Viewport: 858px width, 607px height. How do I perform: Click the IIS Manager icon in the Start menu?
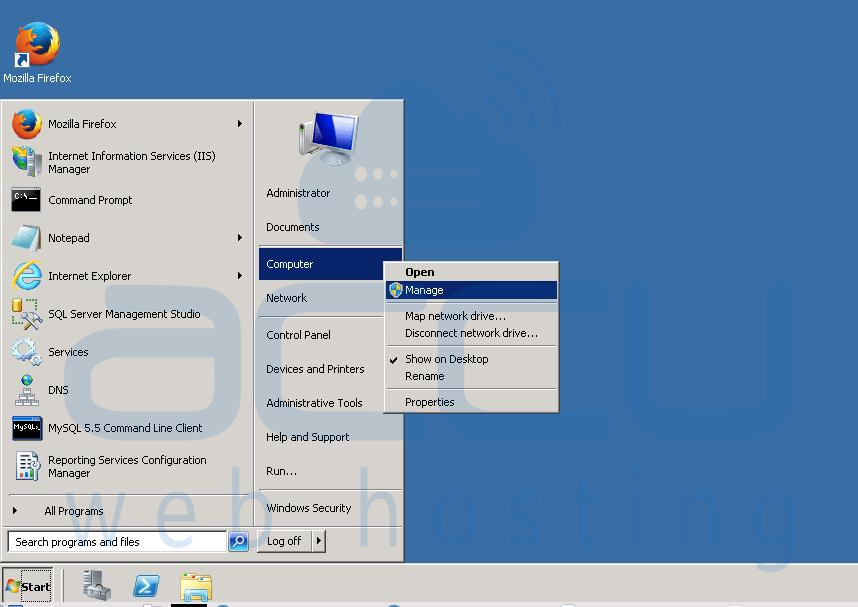[x=27, y=162]
